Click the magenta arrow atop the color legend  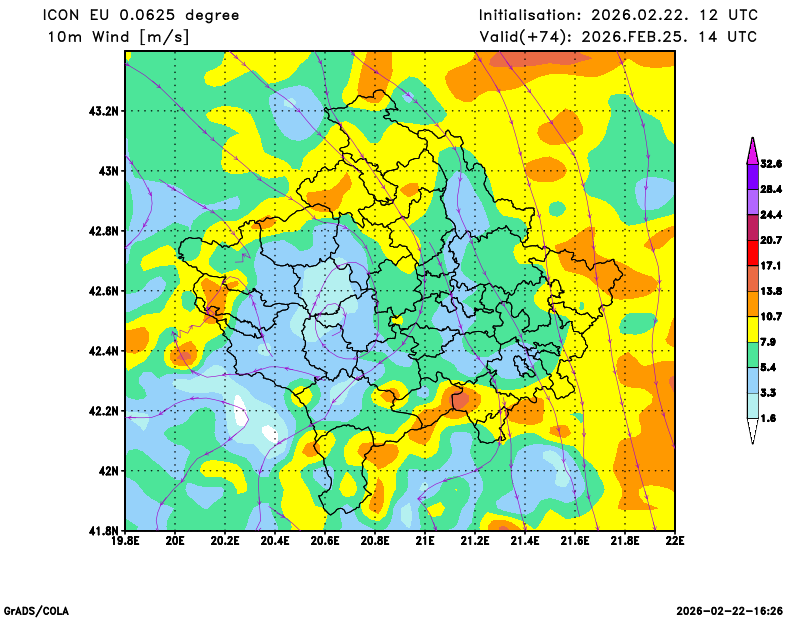752,148
